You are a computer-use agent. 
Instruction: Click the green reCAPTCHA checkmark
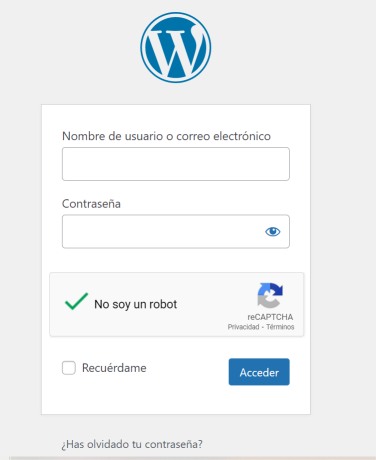pyautogui.click(x=76, y=301)
